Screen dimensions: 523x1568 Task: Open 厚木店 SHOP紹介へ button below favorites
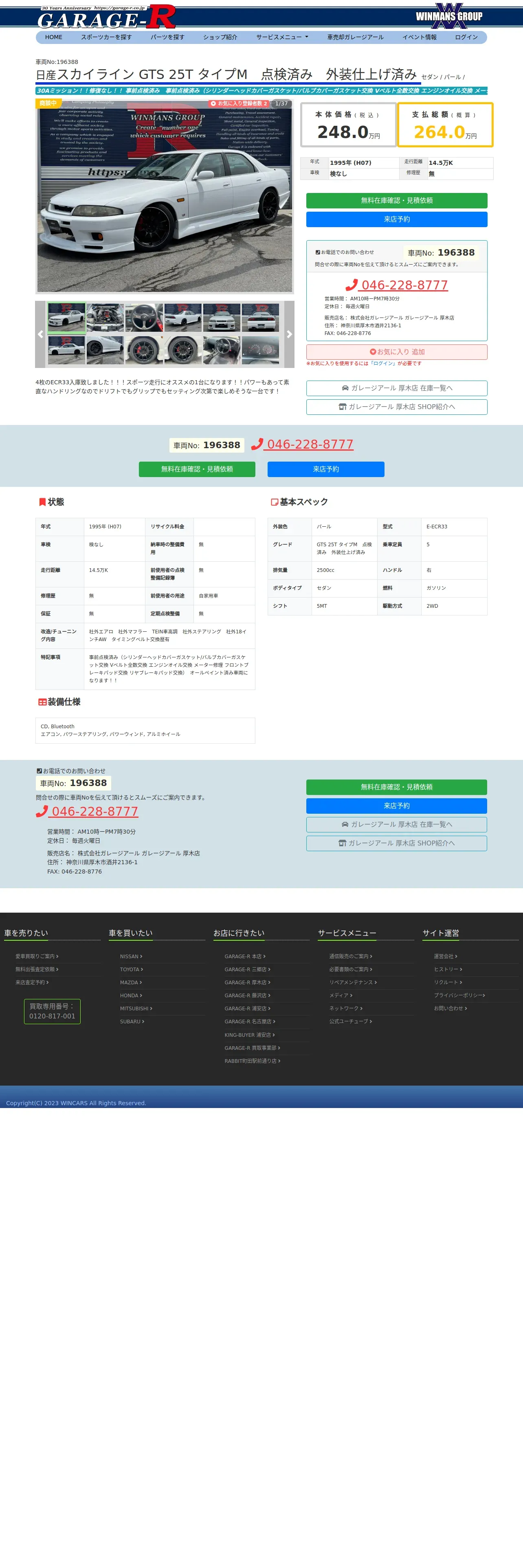(396, 407)
